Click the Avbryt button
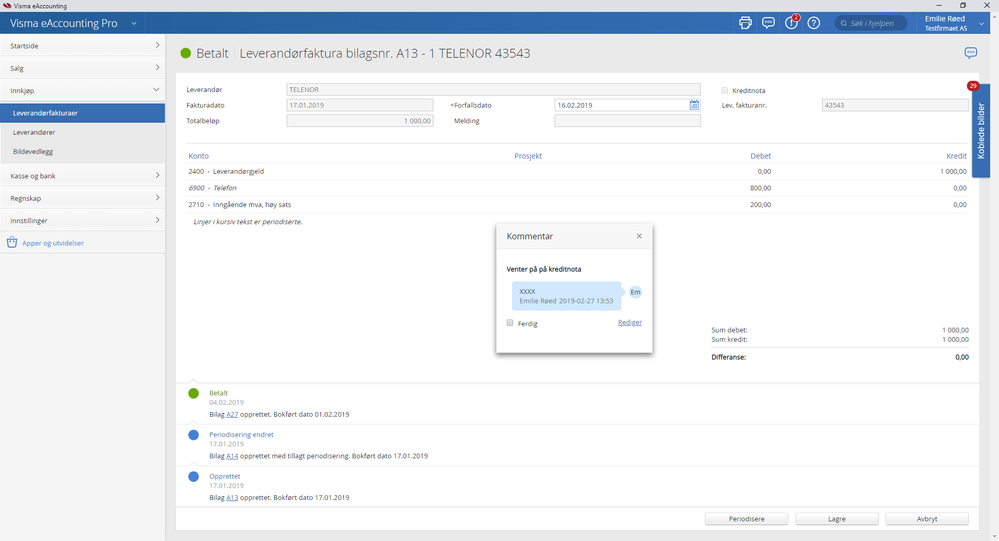 point(927,519)
